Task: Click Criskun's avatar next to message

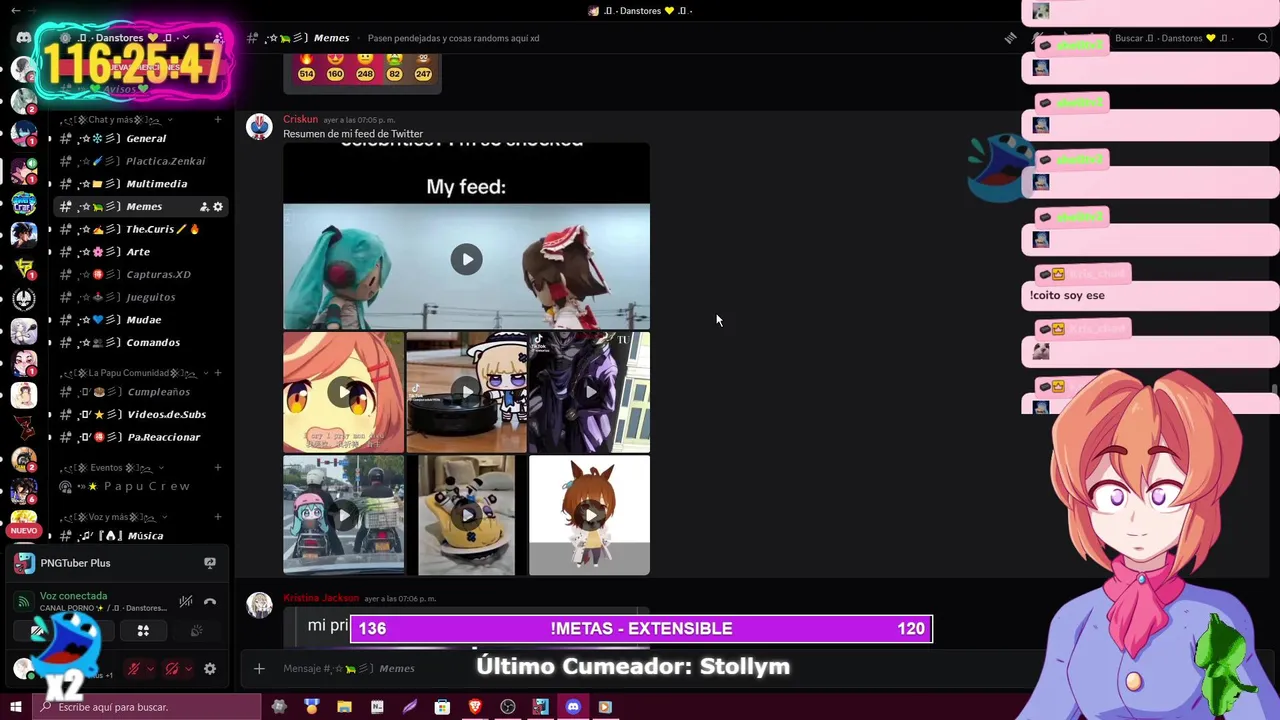Action: (260, 127)
